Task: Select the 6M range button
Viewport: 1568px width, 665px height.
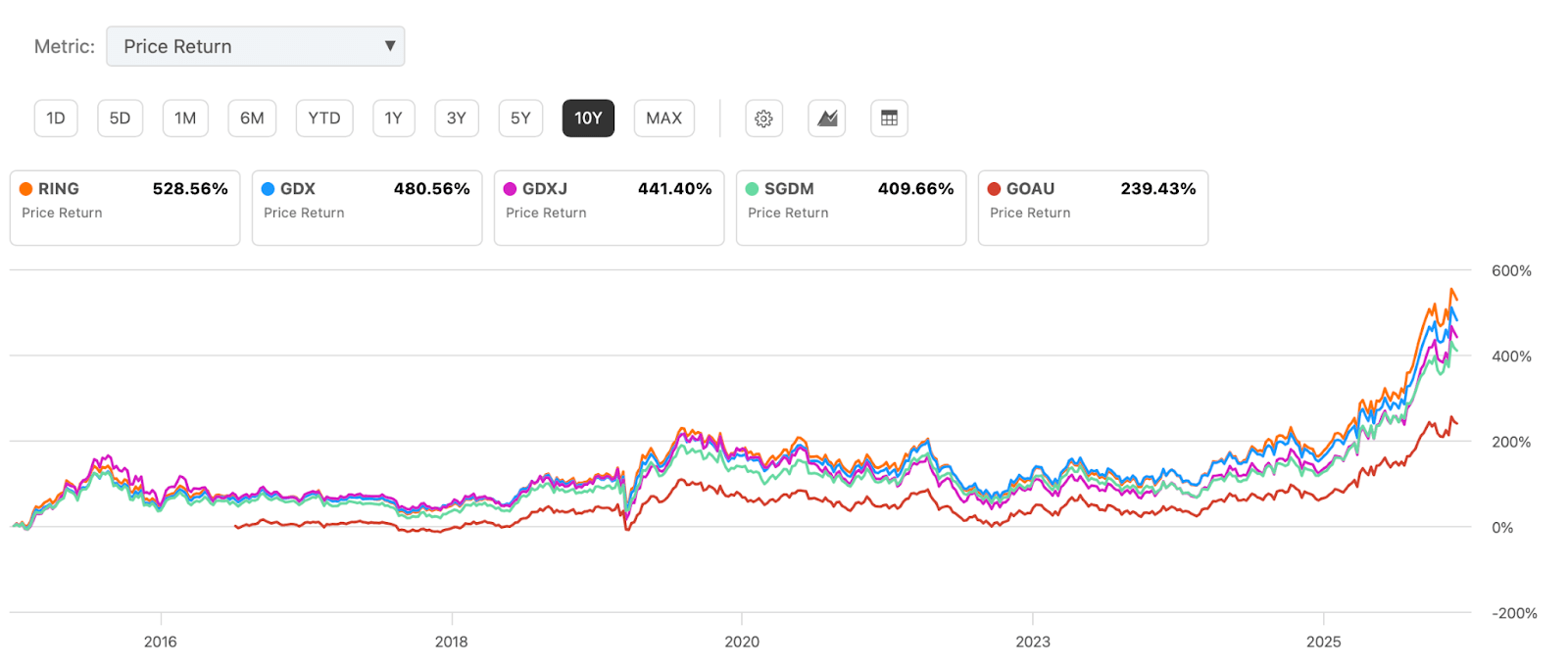Action: (x=252, y=119)
